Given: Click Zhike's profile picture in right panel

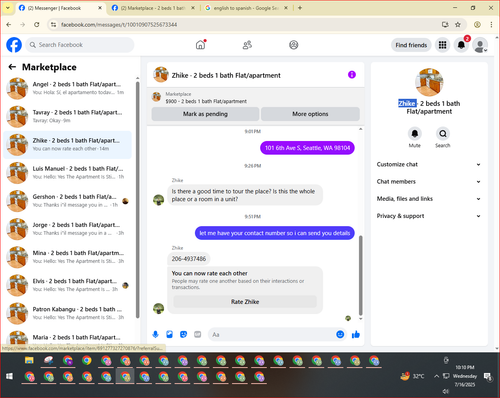Looking at the screenshot, I should coord(429,82).
